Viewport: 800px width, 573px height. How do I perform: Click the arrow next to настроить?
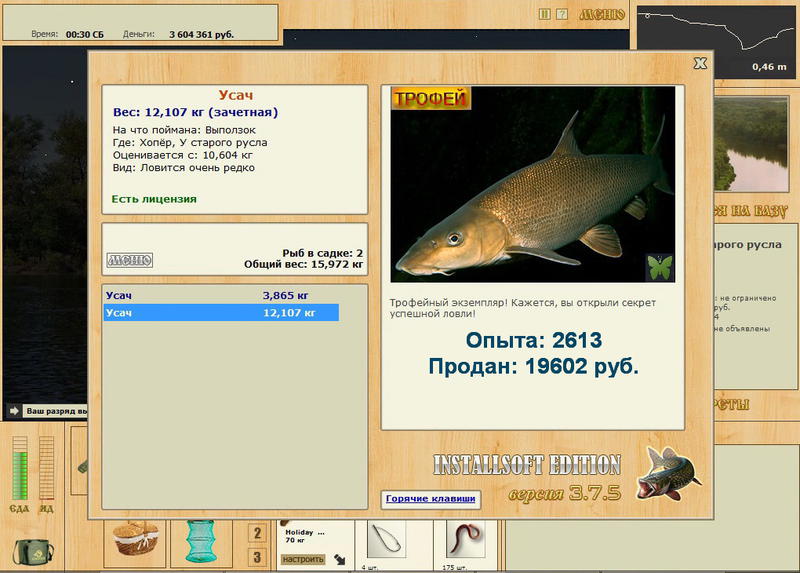pos(340,560)
